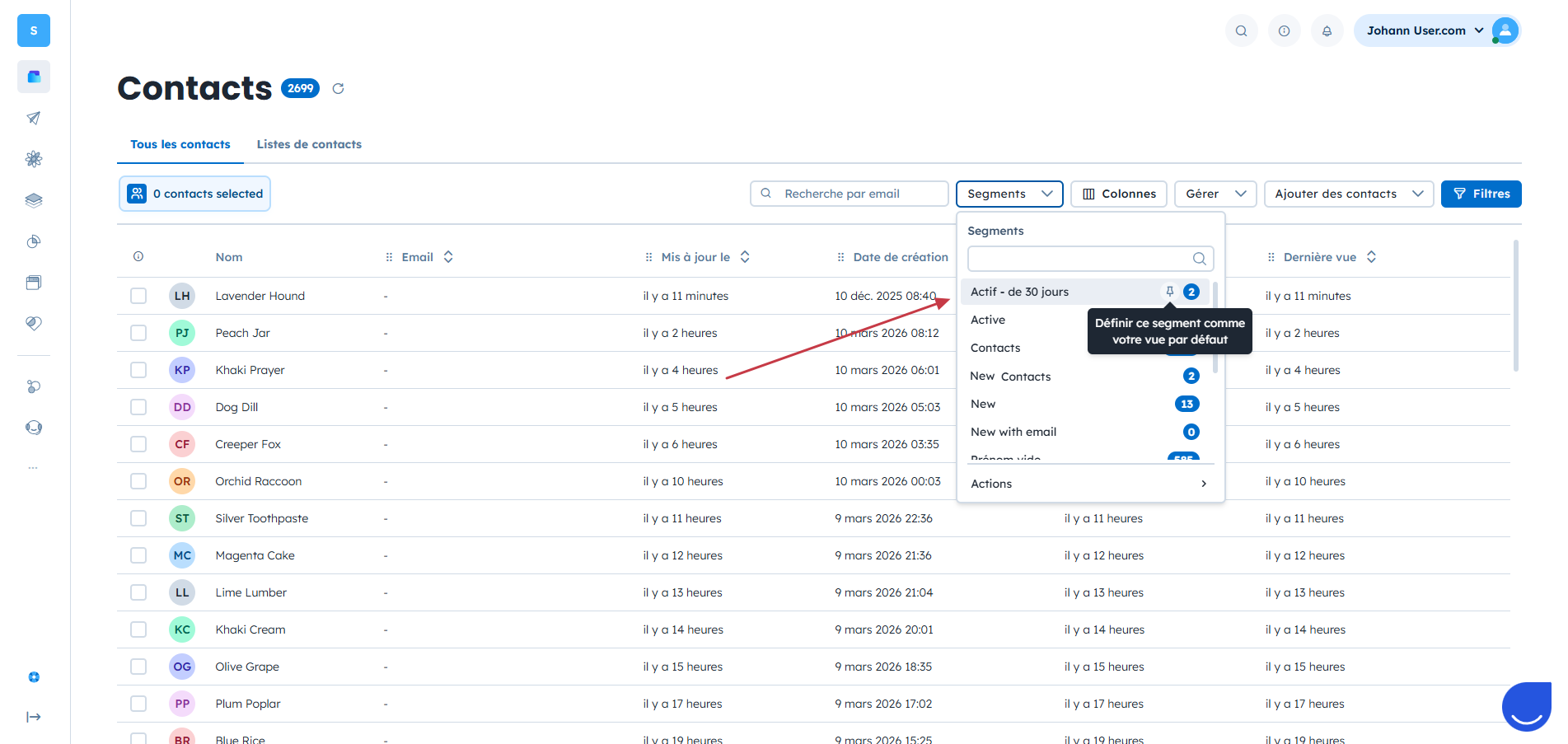Open the window-shaped icon in sidebar
Screen dimensions: 1568x744
click(x=34, y=283)
